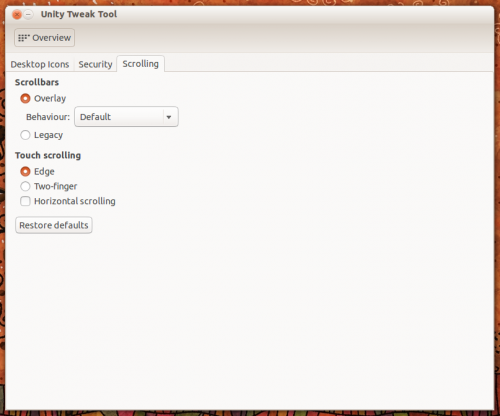Image resolution: width=500 pixels, height=416 pixels.
Task: Click the Unity Tweak Tool window title
Action: 79,14
